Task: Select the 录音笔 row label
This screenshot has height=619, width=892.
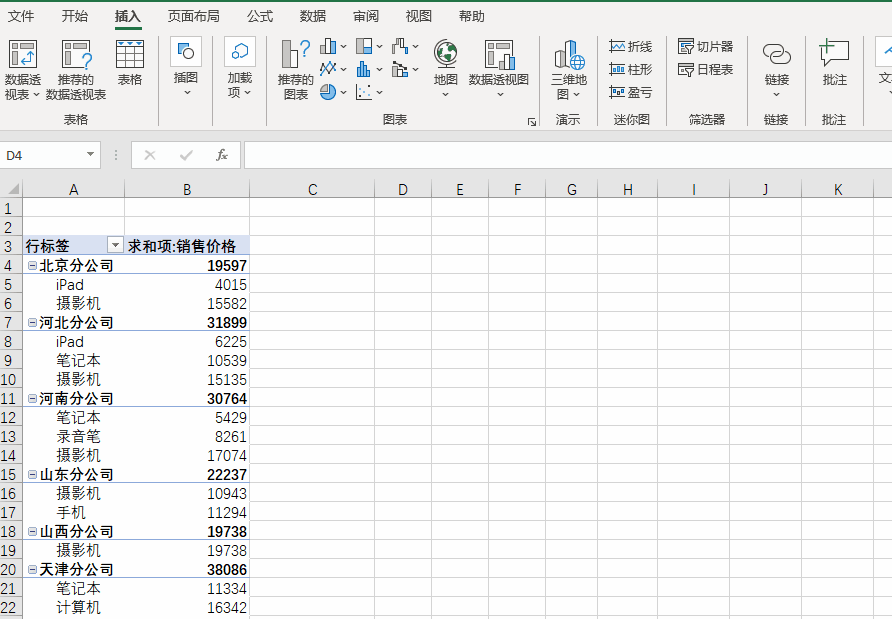Action: point(78,436)
